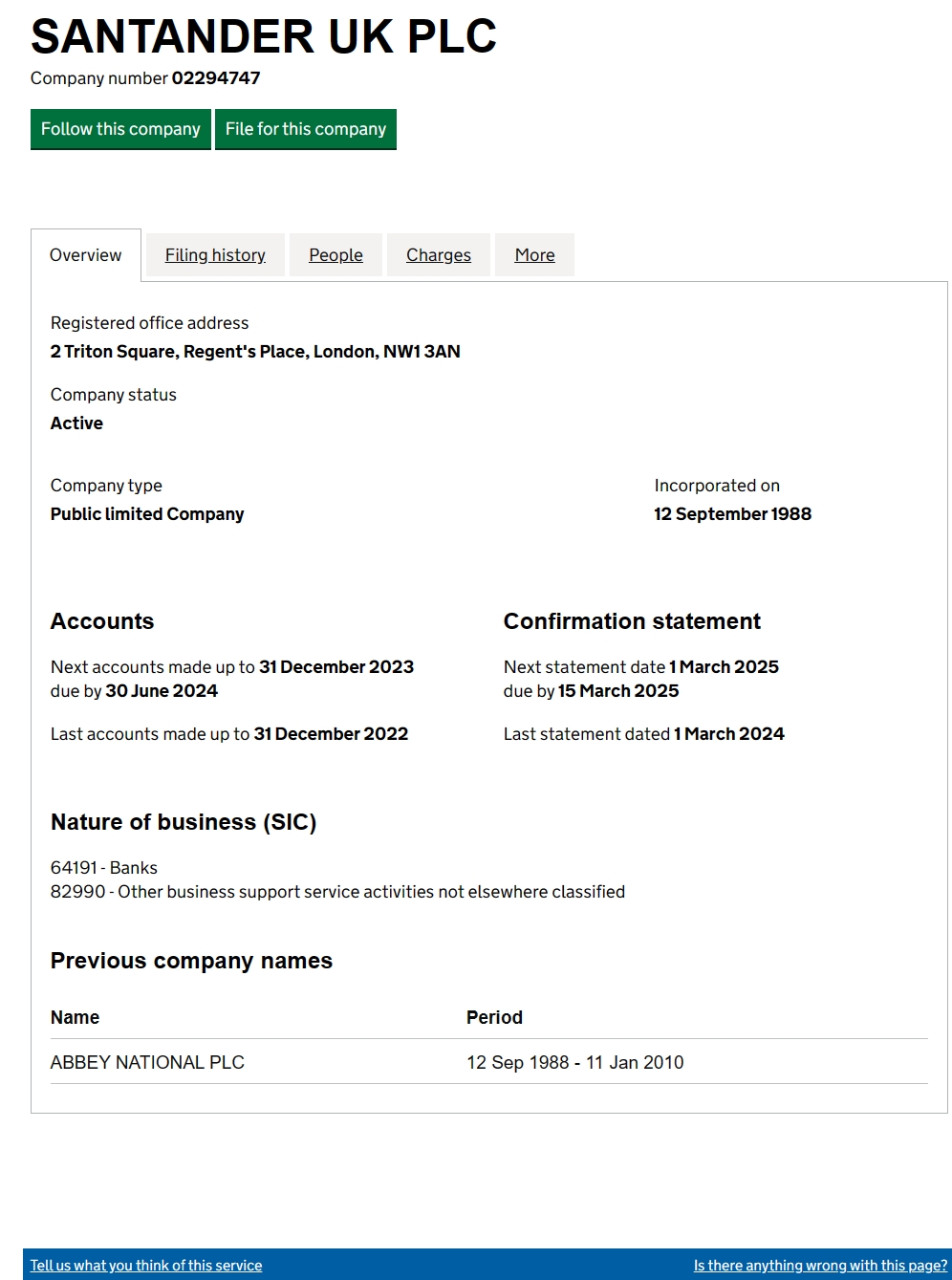The width and height of the screenshot is (952, 1280).
Task: Click the 2 Triton Square registered office address
Action: [x=255, y=352]
